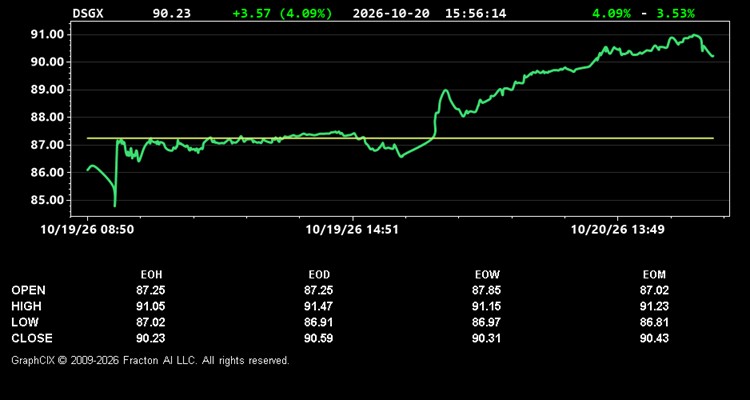Click EOW close value 90.31

(x=486, y=338)
